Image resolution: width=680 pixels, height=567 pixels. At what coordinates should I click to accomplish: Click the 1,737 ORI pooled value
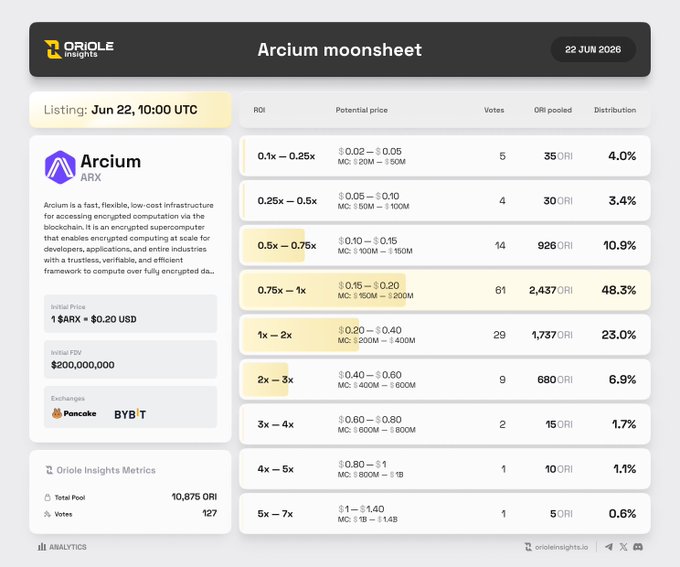(x=552, y=335)
